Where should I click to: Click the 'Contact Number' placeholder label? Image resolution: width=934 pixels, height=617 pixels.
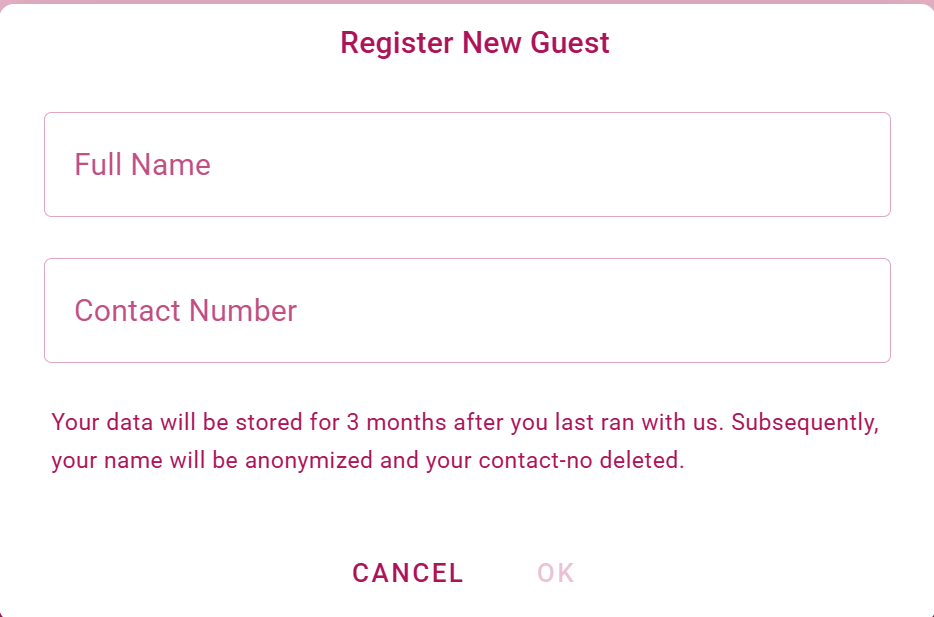click(185, 311)
